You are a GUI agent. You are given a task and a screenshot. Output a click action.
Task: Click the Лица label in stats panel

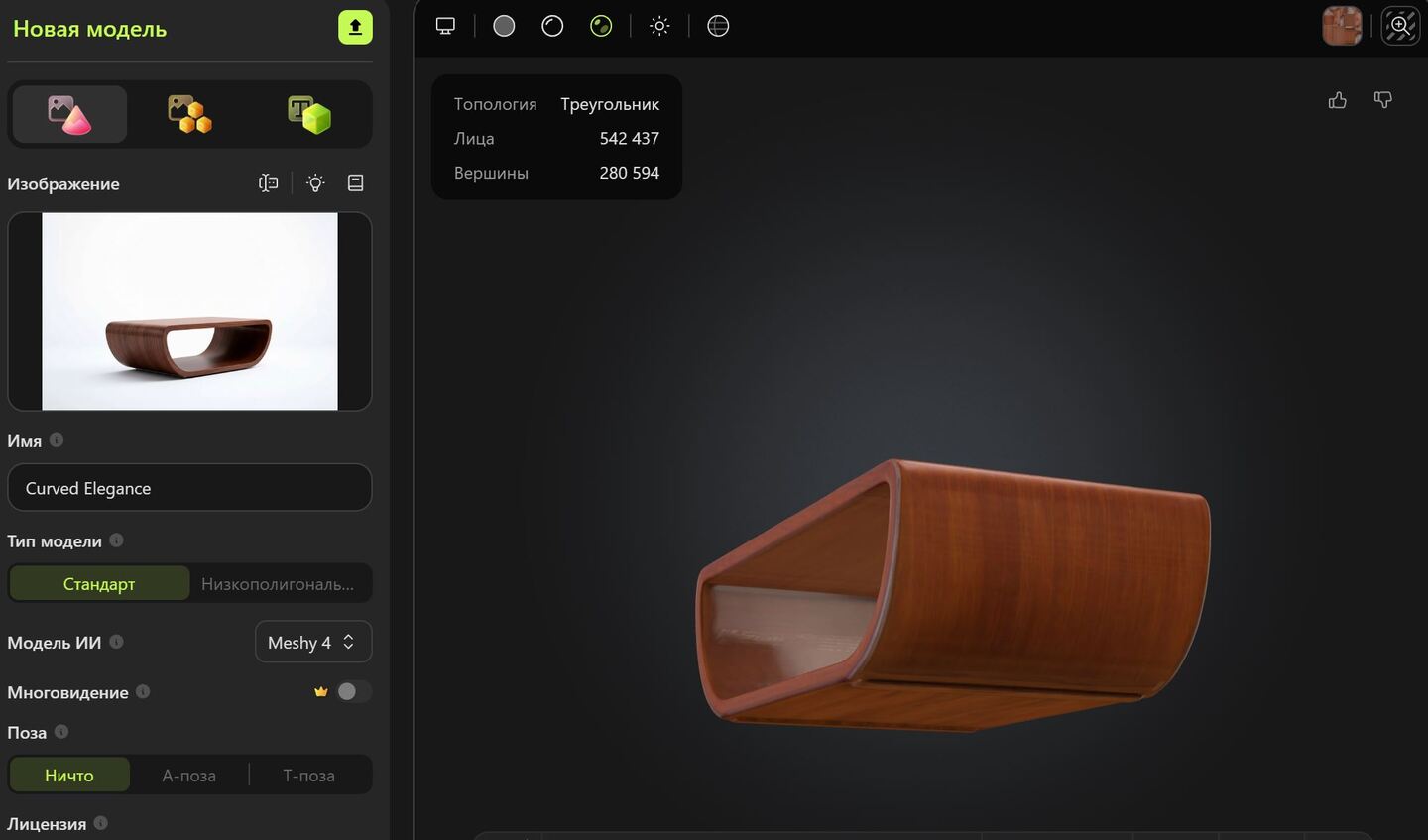point(474,139)
